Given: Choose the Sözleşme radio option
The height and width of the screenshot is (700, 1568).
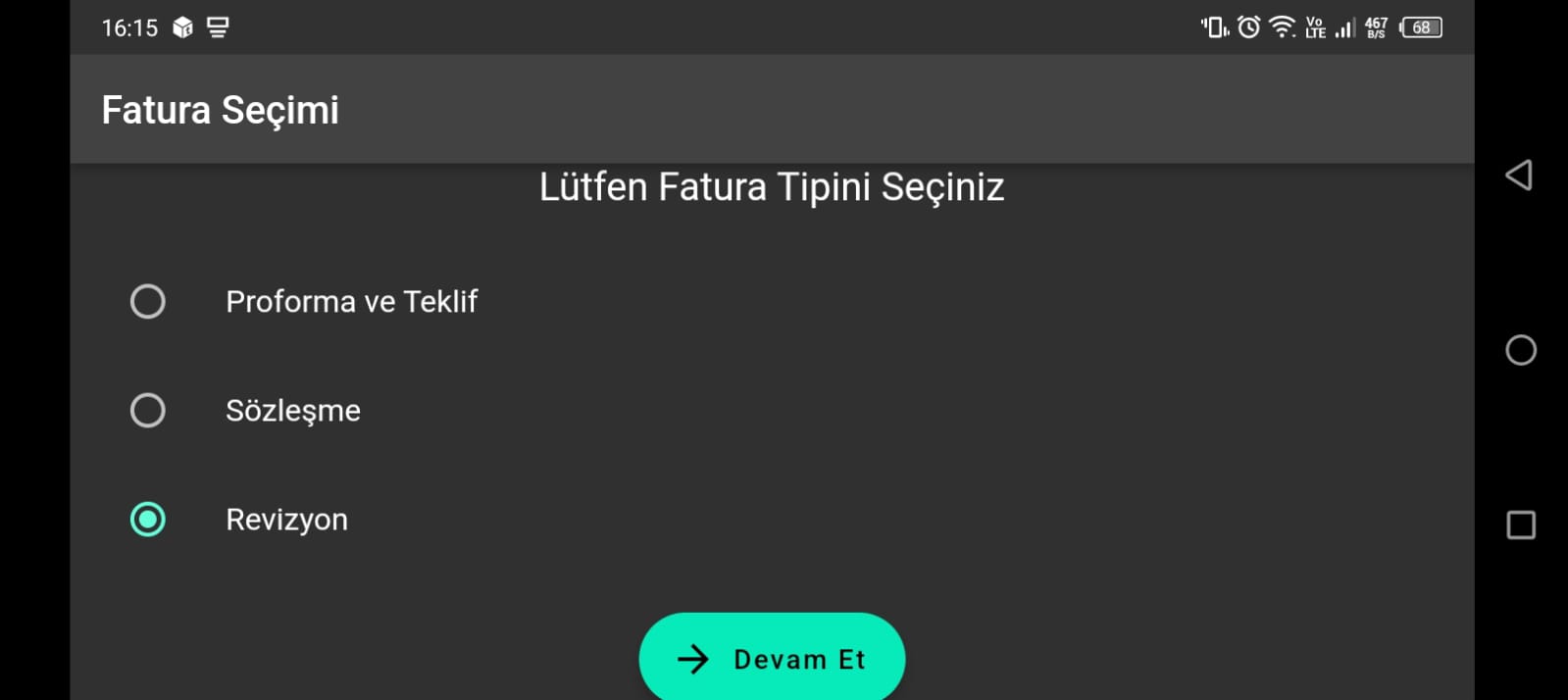Looking at the screenshot, I should point(148,410).
